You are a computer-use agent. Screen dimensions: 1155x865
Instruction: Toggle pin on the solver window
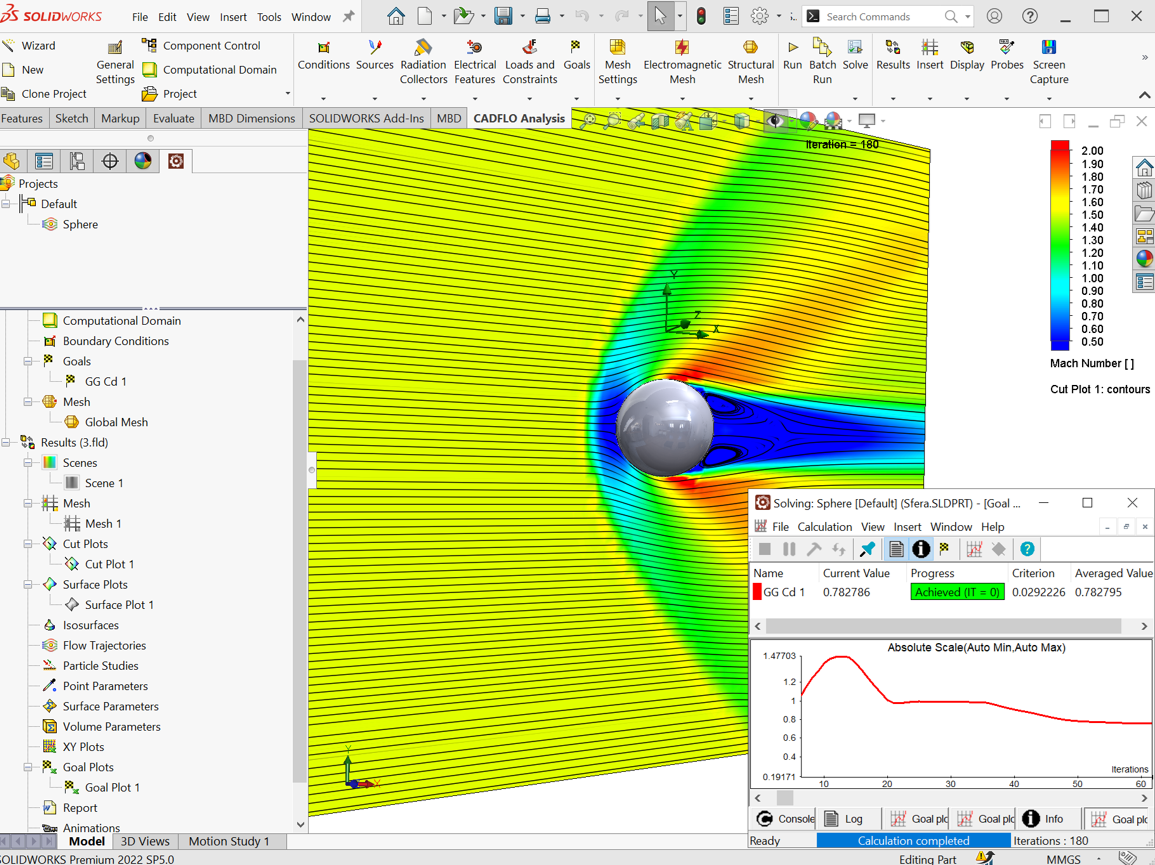coord(867,548)
